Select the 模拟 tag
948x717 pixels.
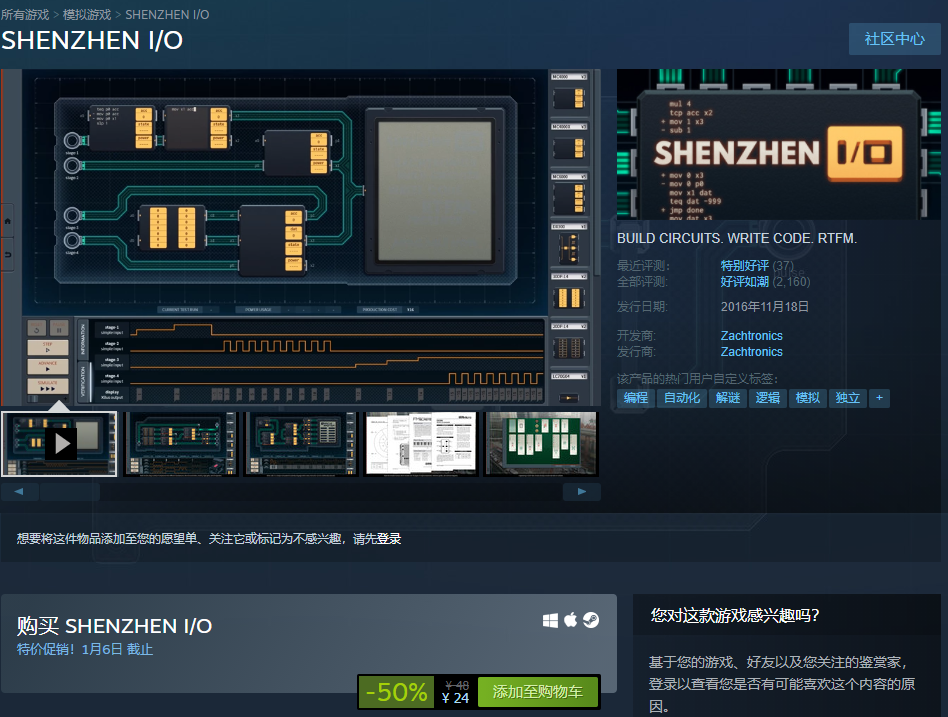point(807,398)
